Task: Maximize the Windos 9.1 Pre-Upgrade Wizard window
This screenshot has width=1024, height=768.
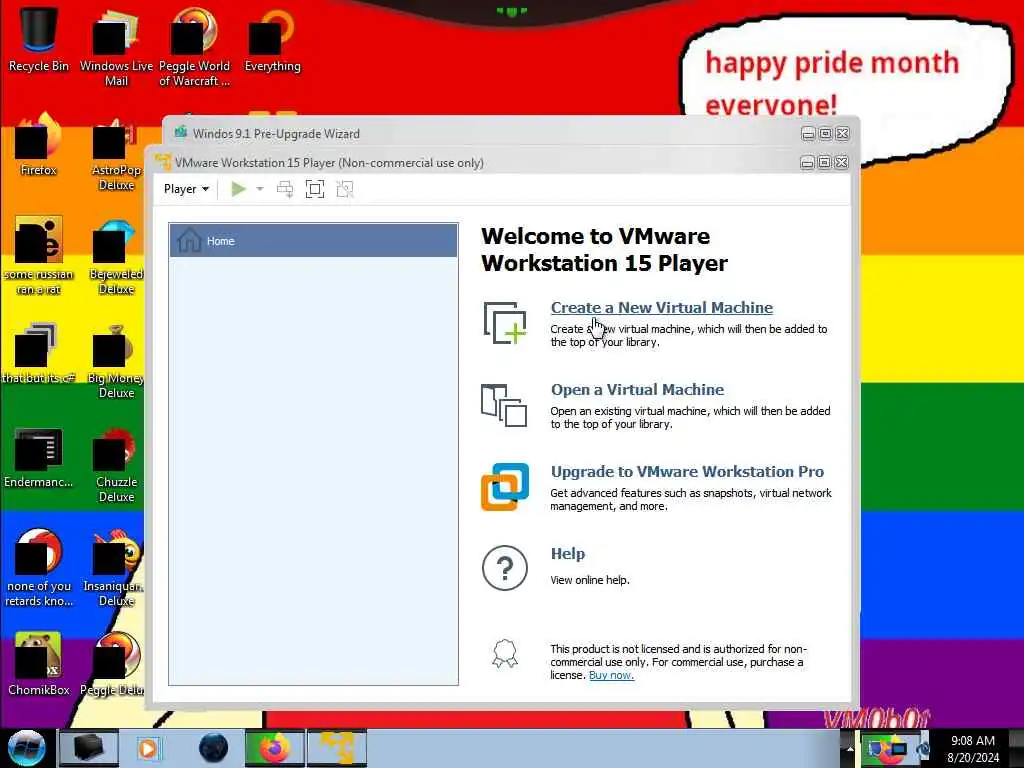Action: click(x=825, y=134)
